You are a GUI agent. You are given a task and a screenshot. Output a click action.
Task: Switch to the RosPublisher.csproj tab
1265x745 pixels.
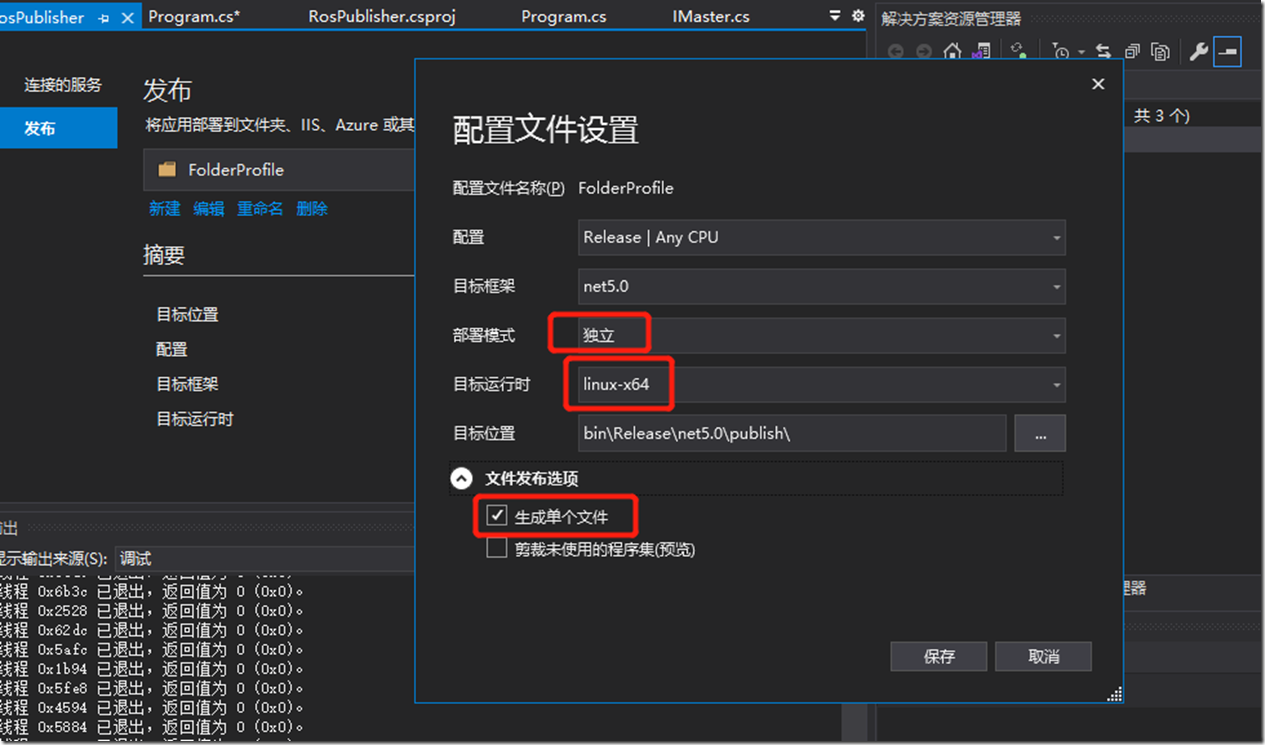pos(382,16)
